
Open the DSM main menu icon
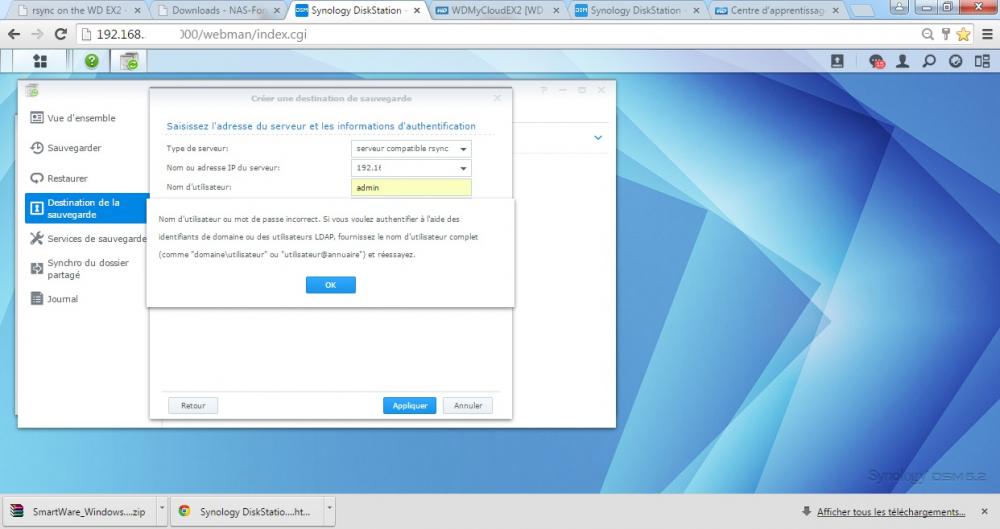[x=40, y=61]
